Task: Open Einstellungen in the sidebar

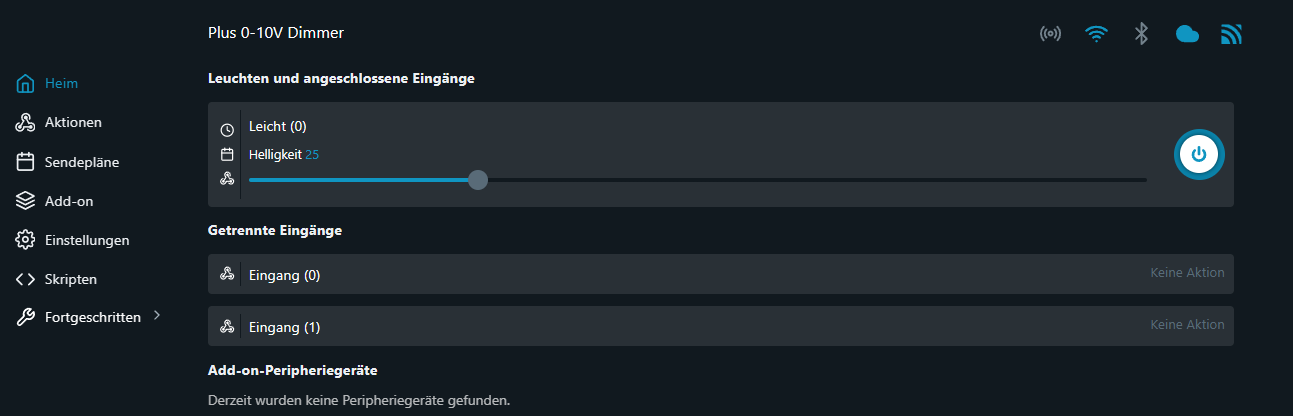Action: coord(86,240)
